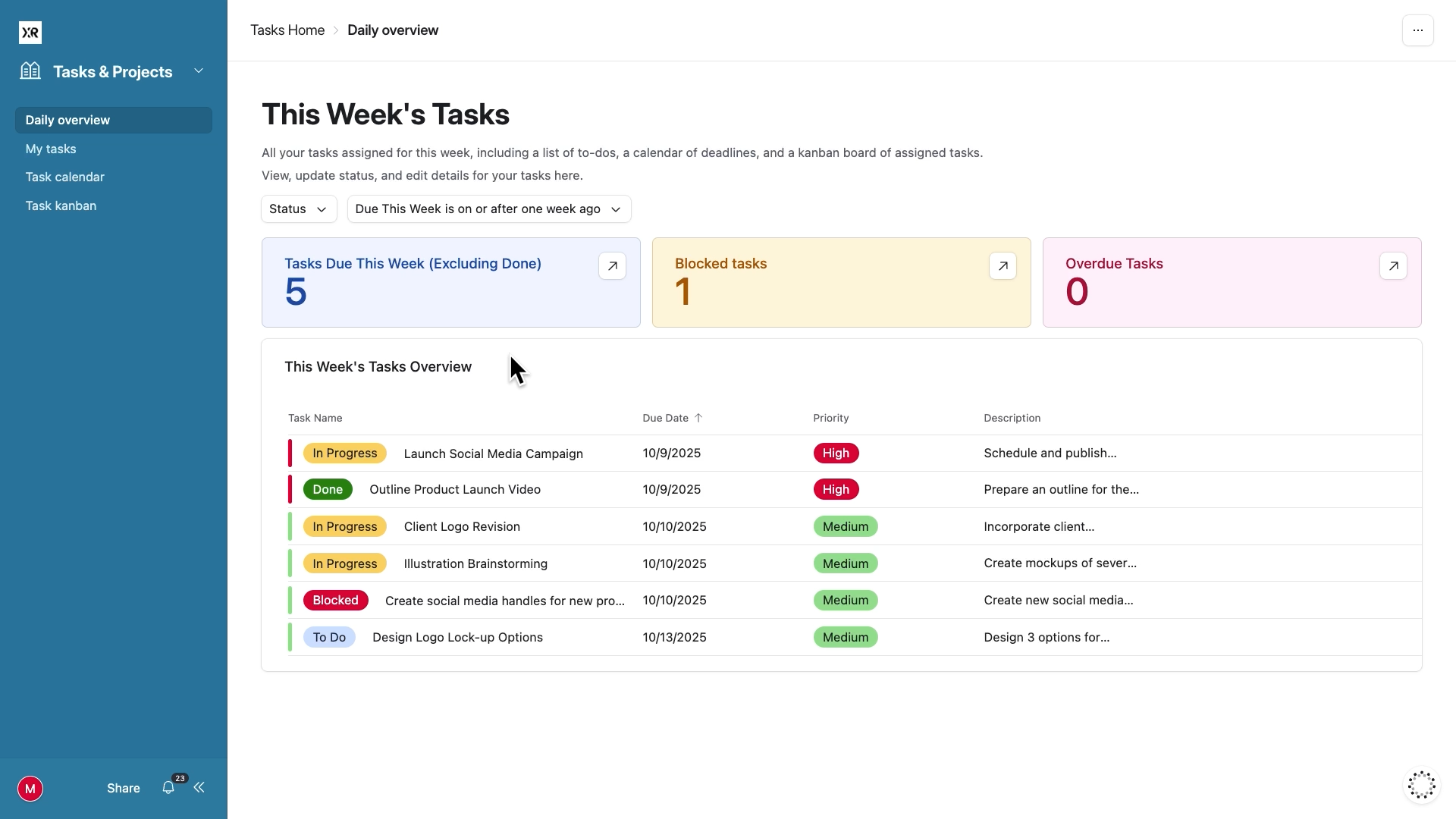Click the user avatar at bottom left

click(30, 789)
